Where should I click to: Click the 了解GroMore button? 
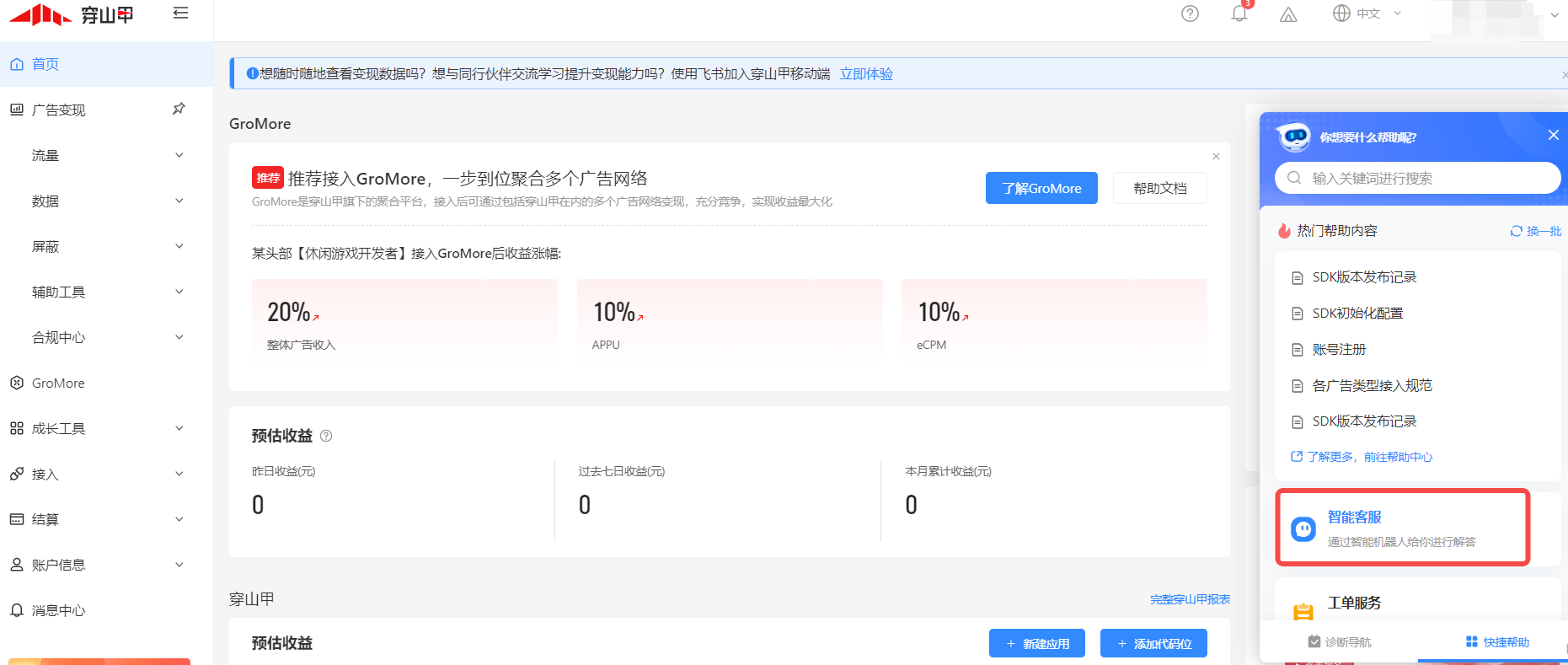pyautogui.click(x=1041, y=188)
